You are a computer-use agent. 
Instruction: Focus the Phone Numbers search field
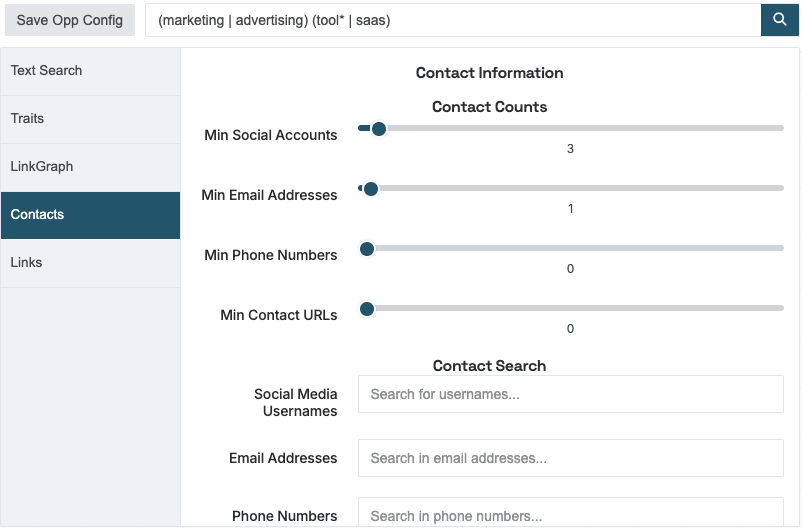[571, 512]
